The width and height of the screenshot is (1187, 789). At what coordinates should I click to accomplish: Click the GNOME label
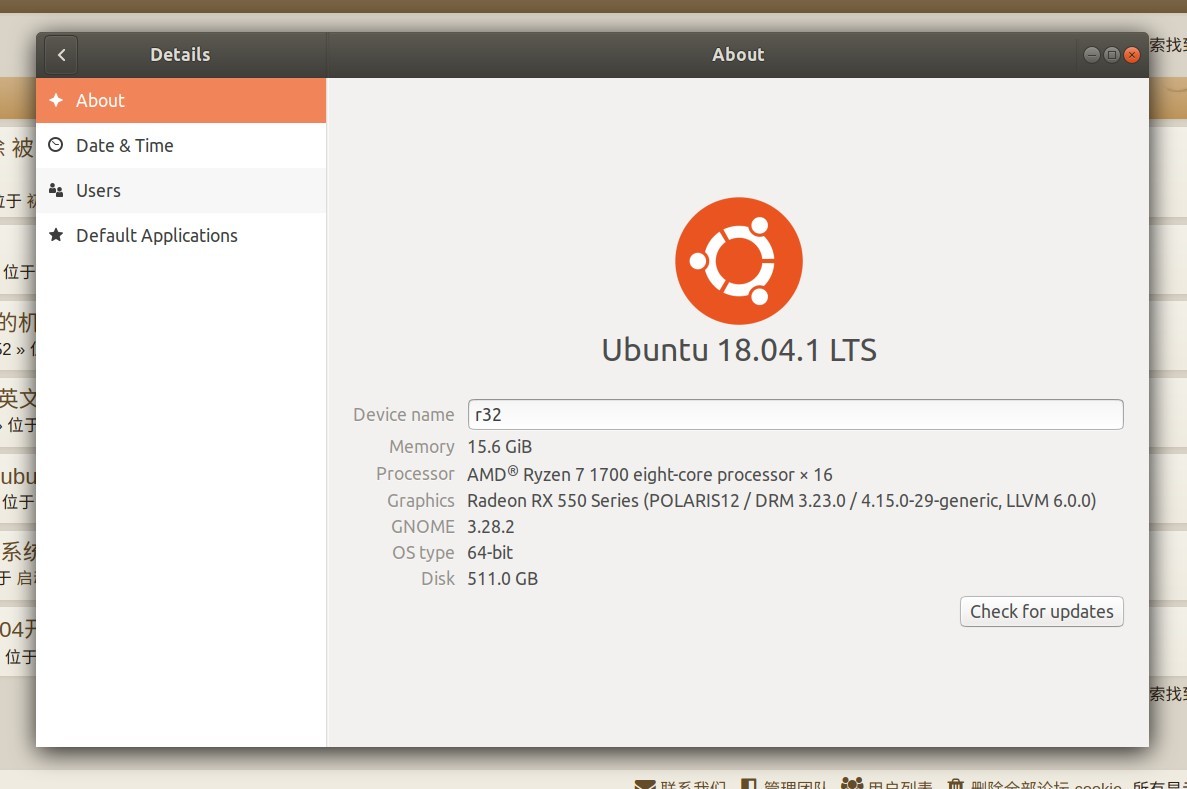tap(423, 526)
